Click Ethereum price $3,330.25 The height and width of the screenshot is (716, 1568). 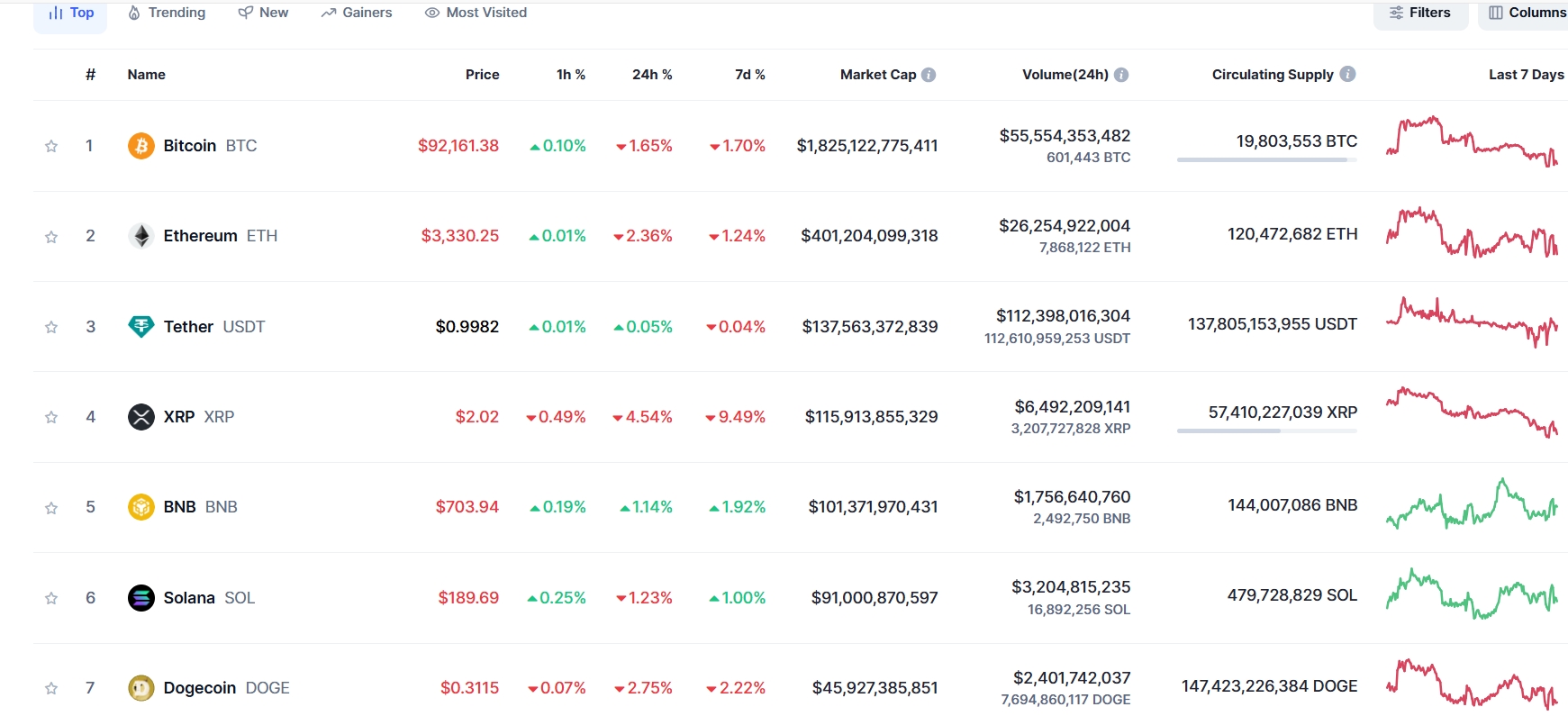460,236
